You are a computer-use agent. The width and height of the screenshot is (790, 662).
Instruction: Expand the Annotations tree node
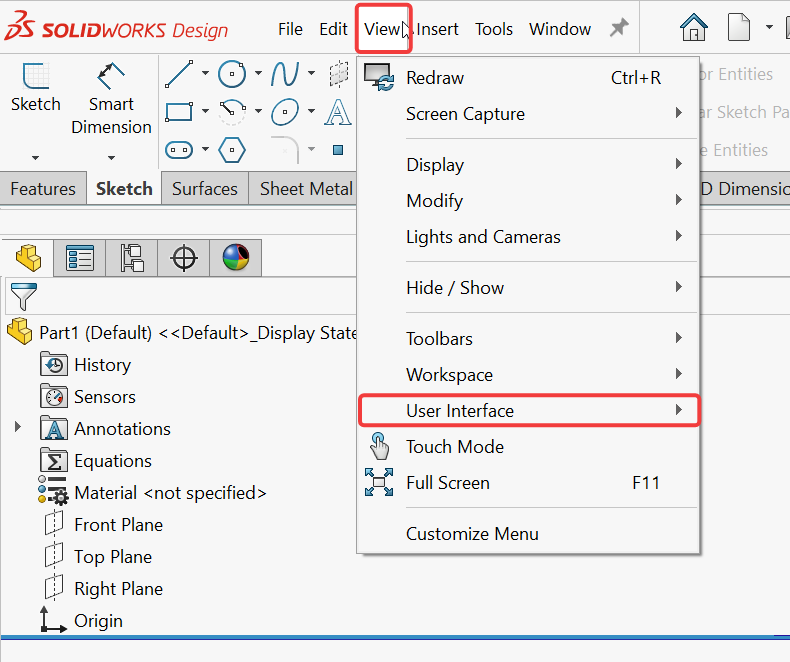click(x=18, y=427)
